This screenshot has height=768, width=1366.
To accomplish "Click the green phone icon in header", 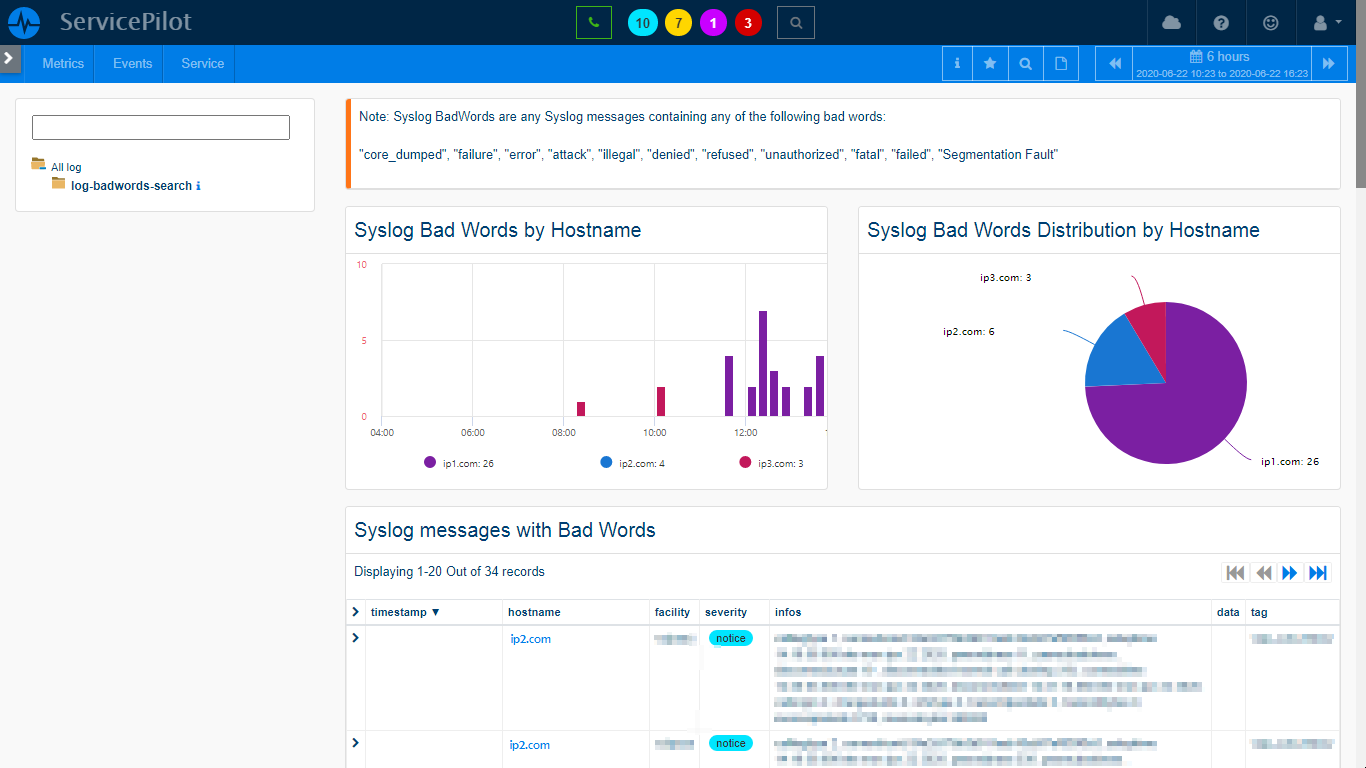I will click(593, 22).
